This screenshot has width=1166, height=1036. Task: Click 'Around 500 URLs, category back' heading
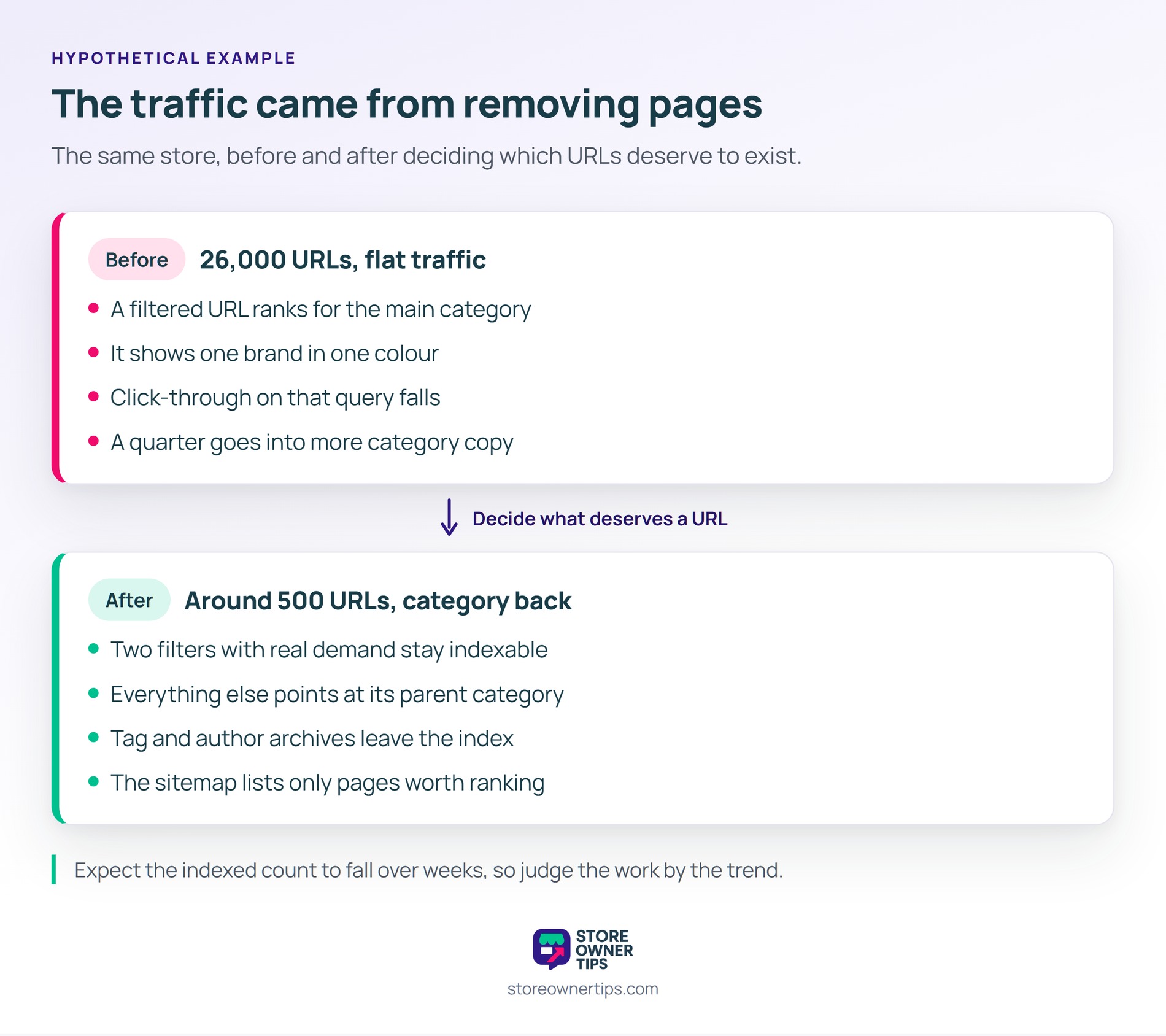click(x=378, y=600)
